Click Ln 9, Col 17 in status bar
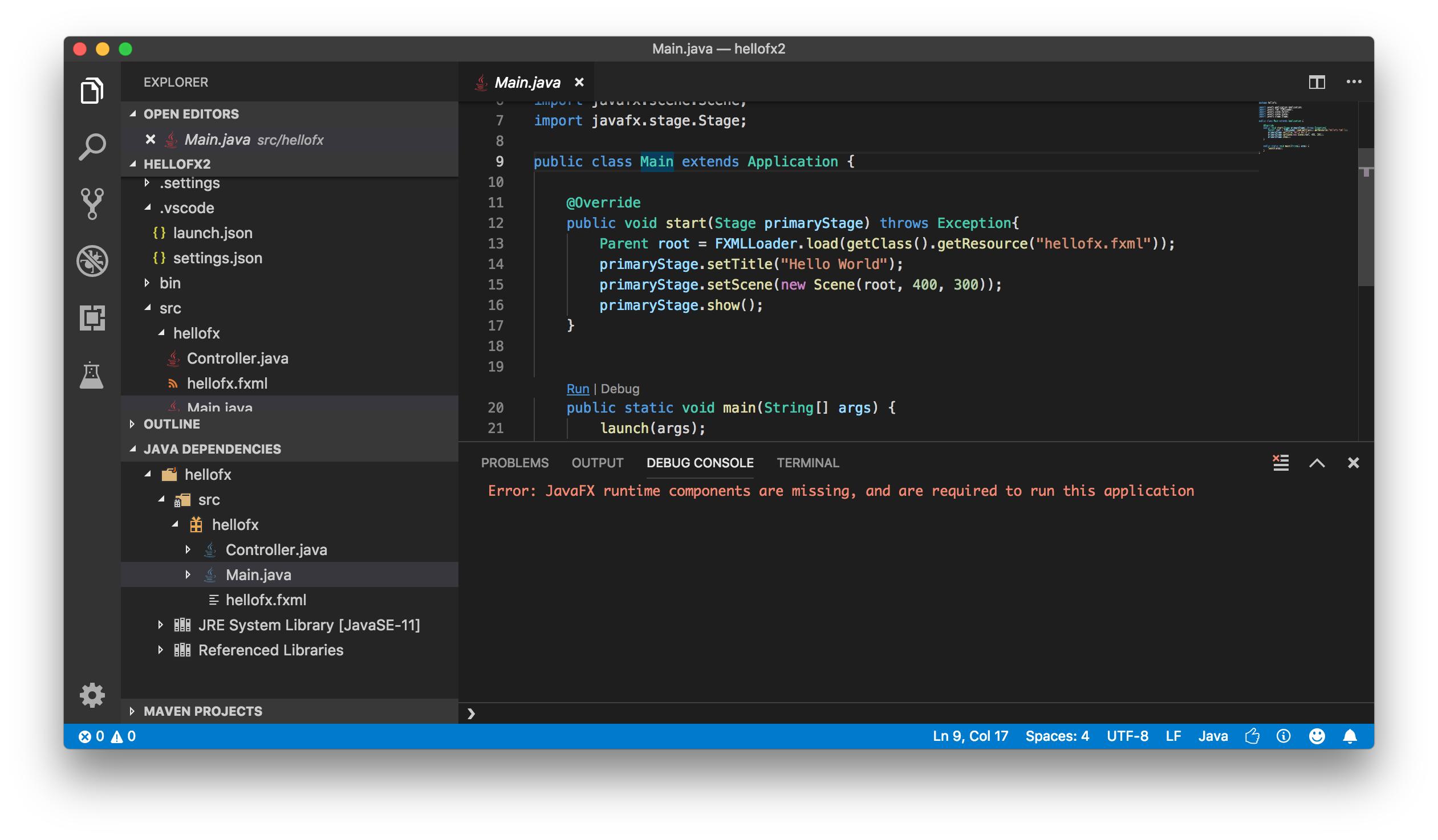 [970, 736]
